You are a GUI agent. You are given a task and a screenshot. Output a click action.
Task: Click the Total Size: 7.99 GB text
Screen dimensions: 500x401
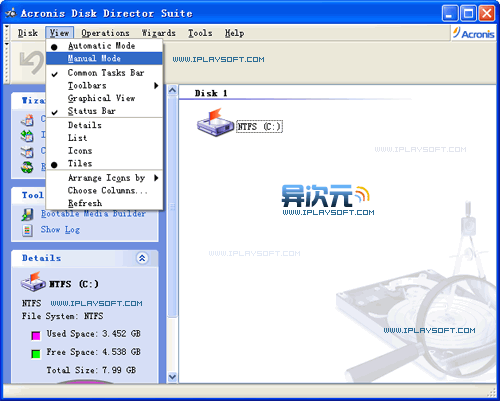[91, 370]
